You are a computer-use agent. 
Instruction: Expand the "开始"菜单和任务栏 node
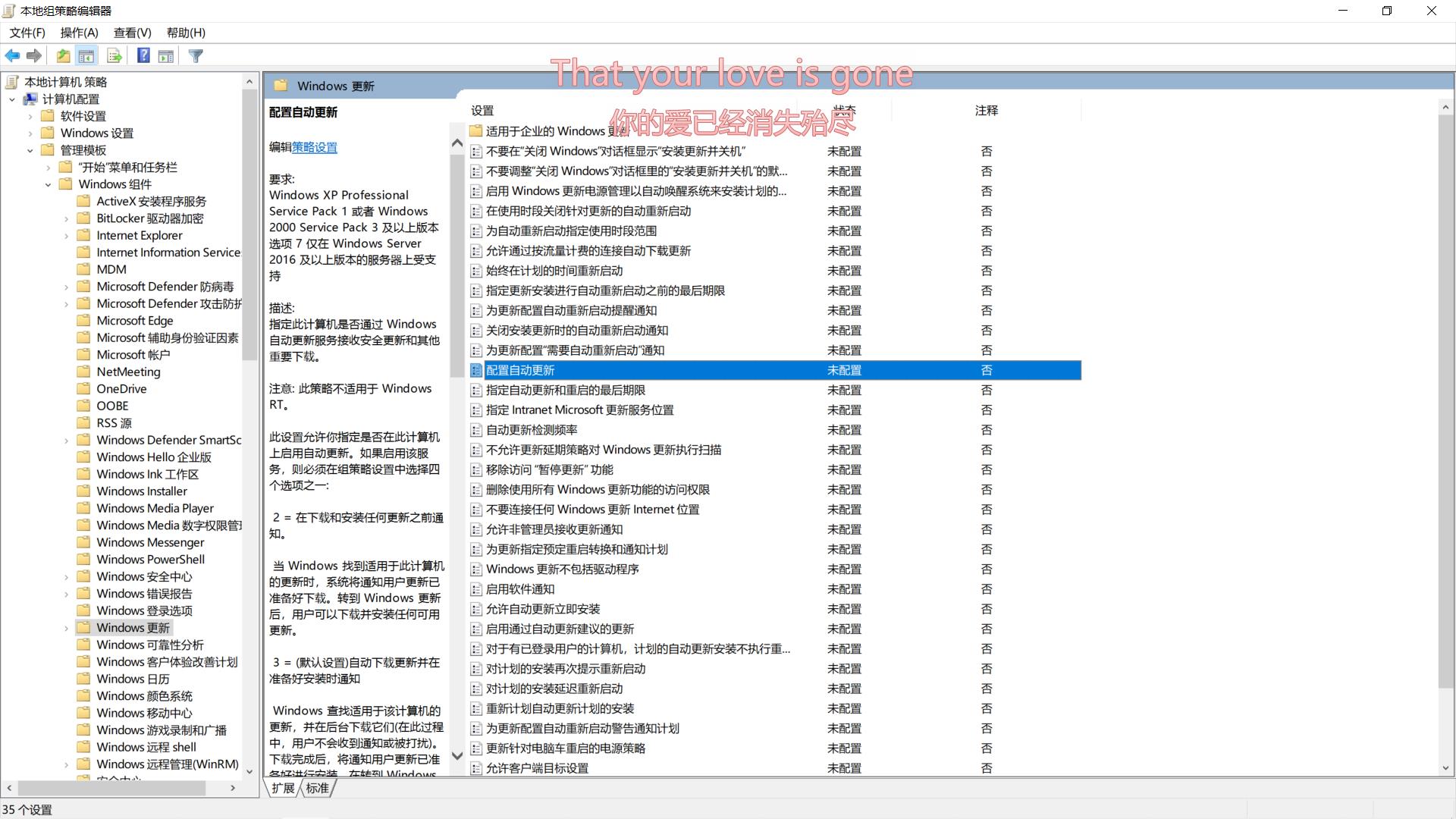click(49, 168)
